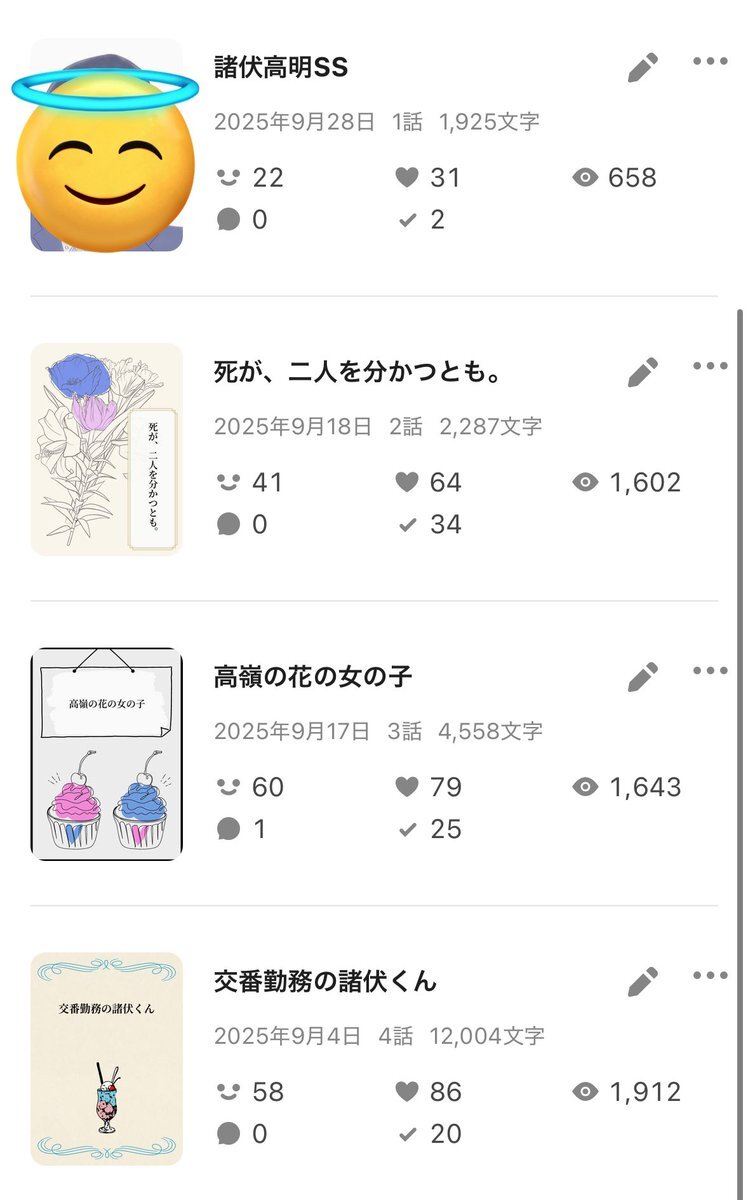Image resolution: width=748 pixels, height=1200 pixels.
Task: Edit 諸伏高明SS with the pencil icon
Action: coord(643,68)
